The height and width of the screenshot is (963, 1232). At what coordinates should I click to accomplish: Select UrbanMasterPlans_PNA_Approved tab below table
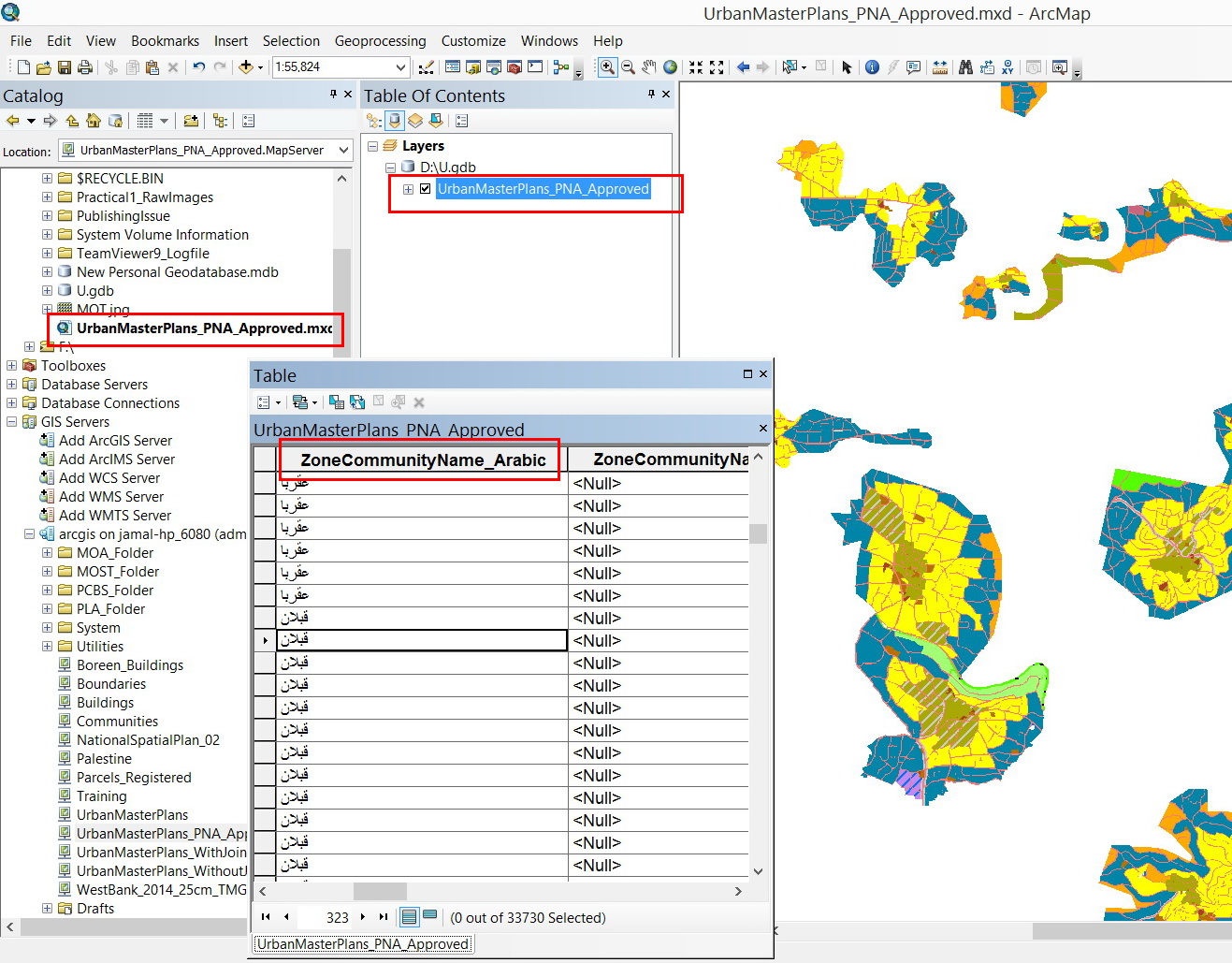363,944
